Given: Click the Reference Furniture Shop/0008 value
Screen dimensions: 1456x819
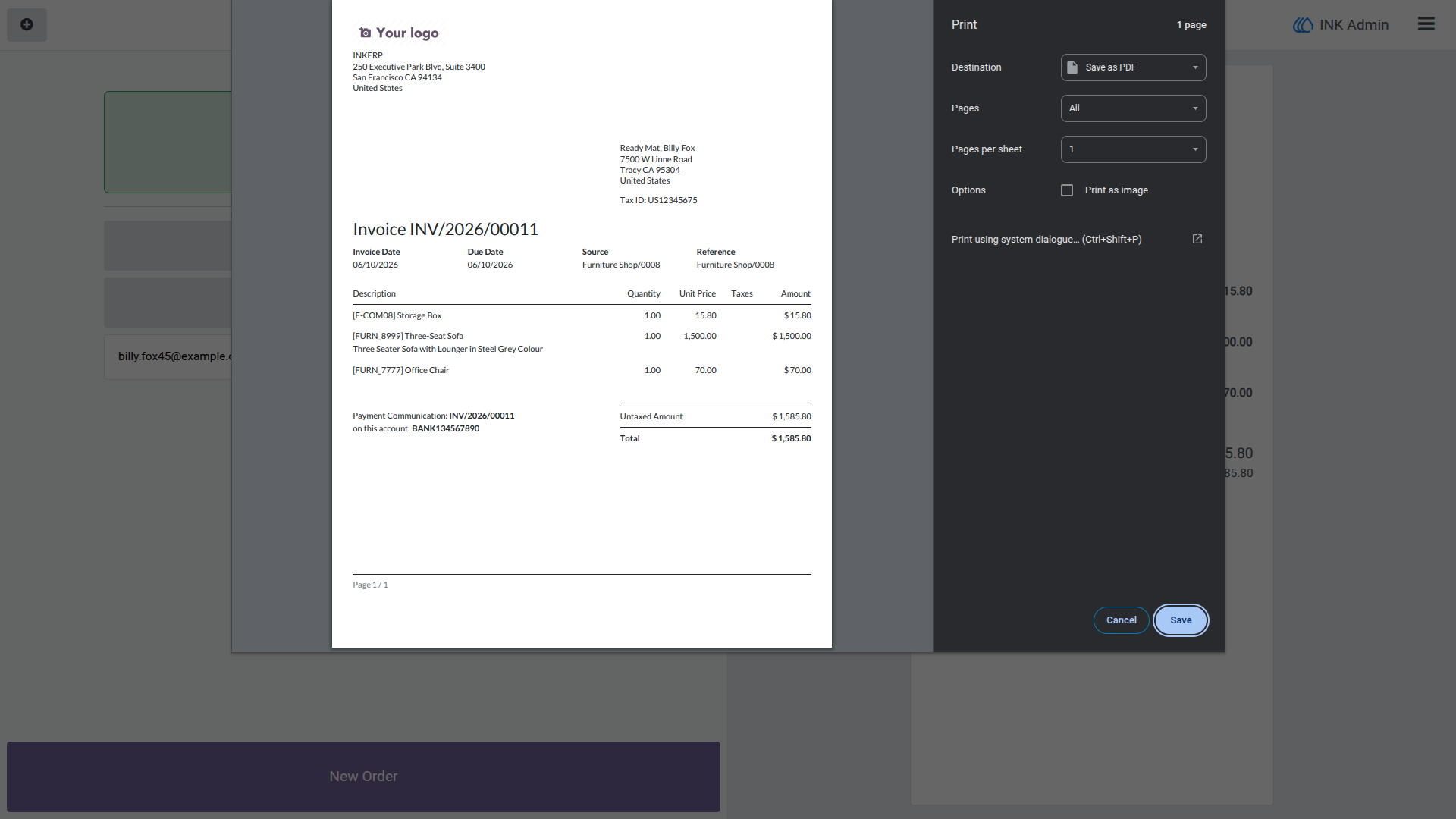Looking at the screenshot, I should point(735,265).
